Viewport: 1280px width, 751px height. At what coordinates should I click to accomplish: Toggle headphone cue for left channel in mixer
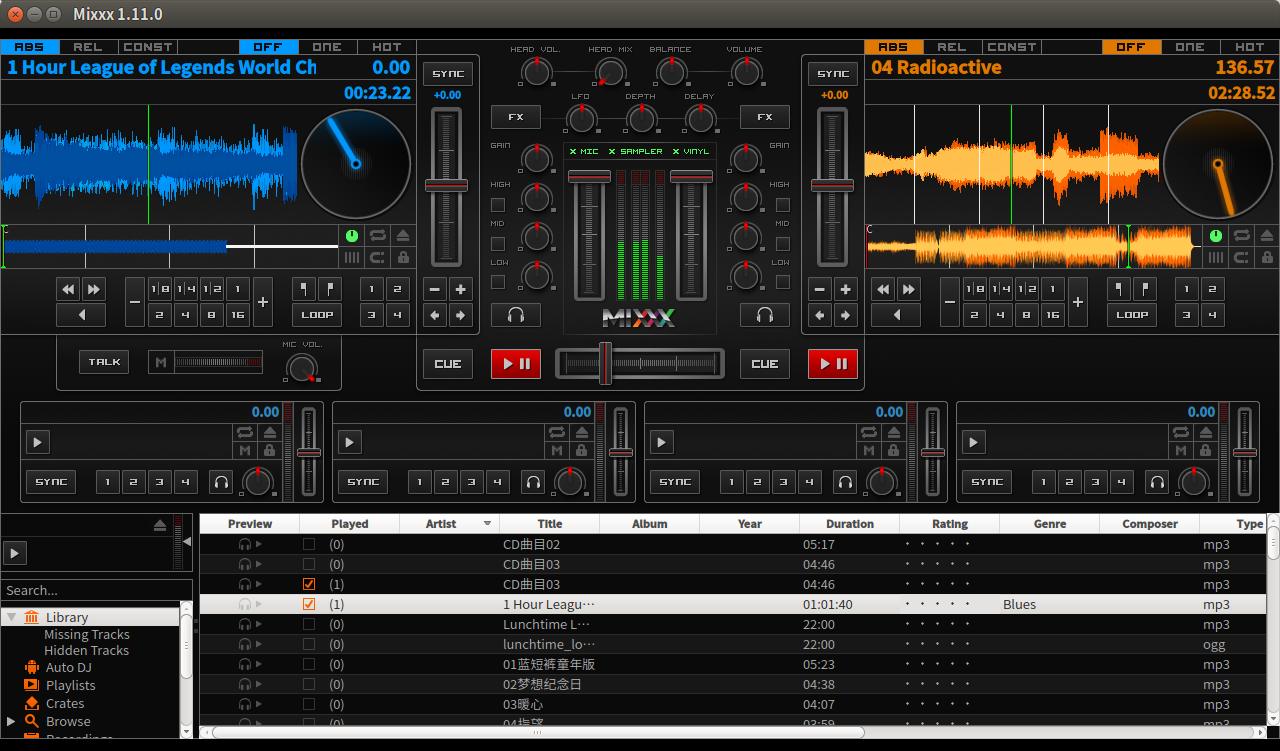coord(516,315)
